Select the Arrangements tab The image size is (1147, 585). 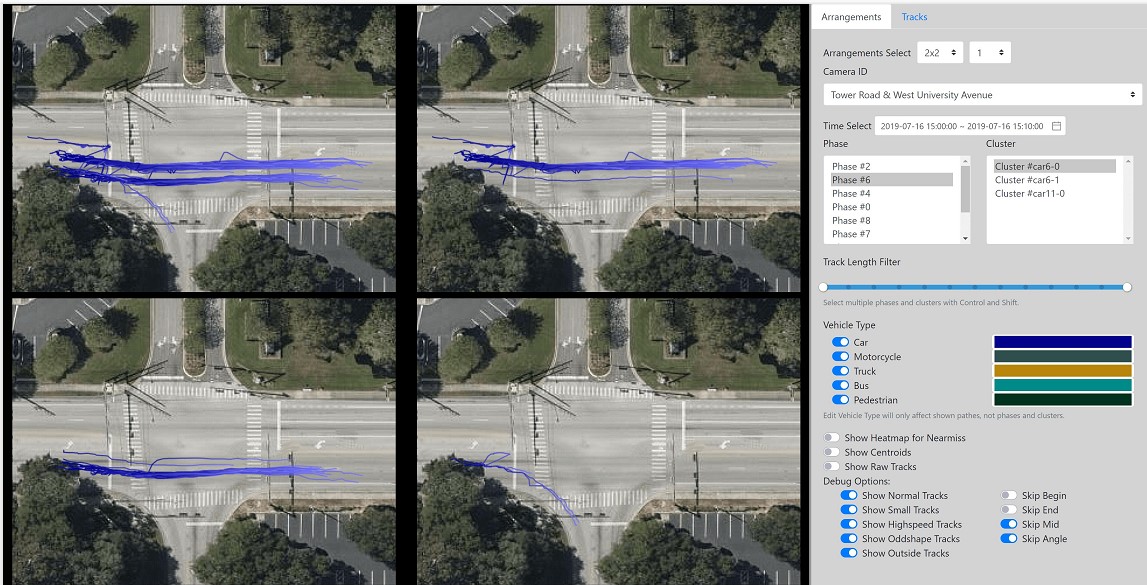[x=850, y=17]
